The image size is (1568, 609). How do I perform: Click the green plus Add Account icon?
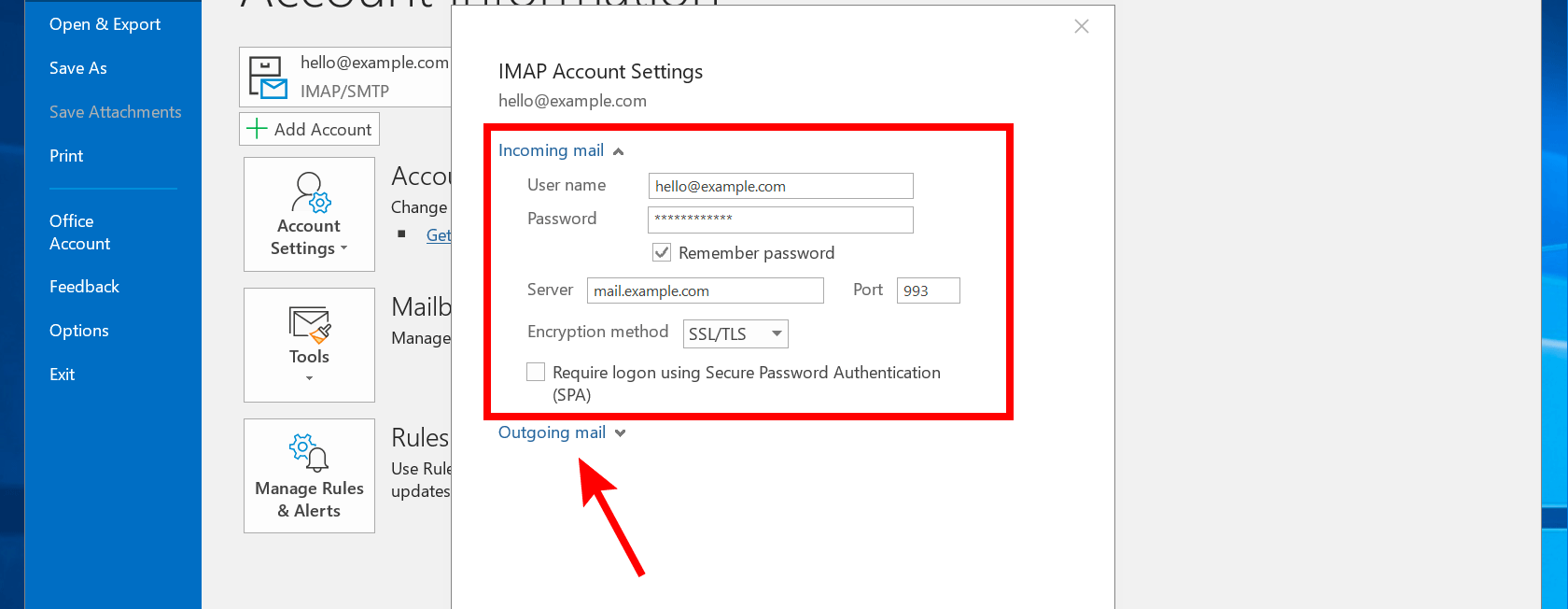click(x=256, y=128)
